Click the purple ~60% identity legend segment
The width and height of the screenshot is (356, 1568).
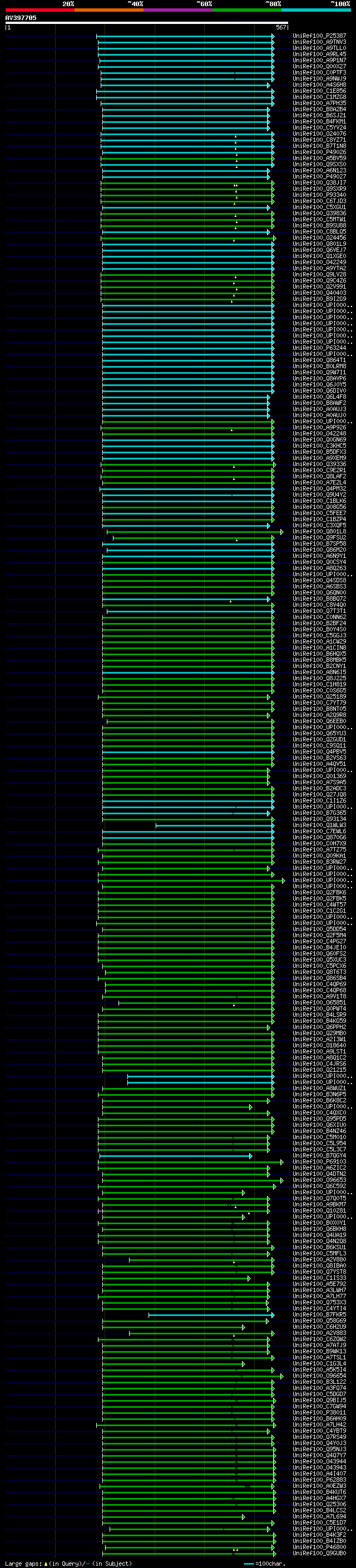[x=177, y=10]
